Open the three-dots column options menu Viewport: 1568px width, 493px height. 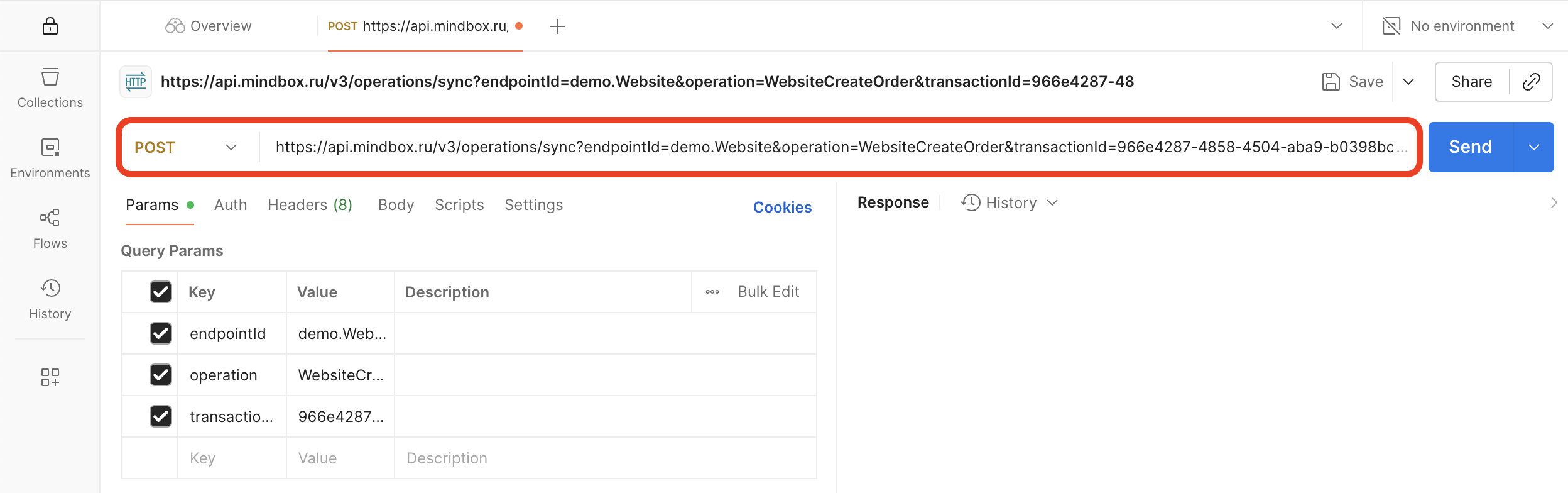click(x=712, y=292)
